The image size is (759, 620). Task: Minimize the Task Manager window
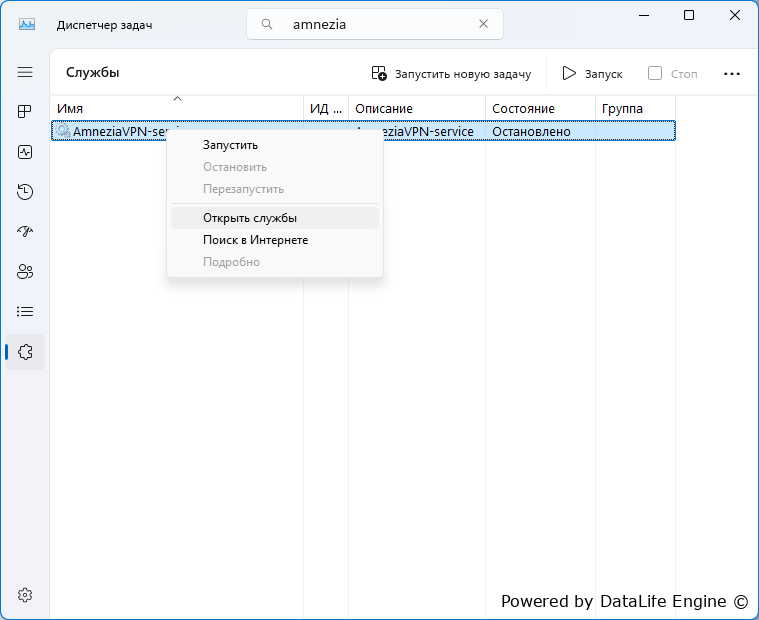pos(644,15)
